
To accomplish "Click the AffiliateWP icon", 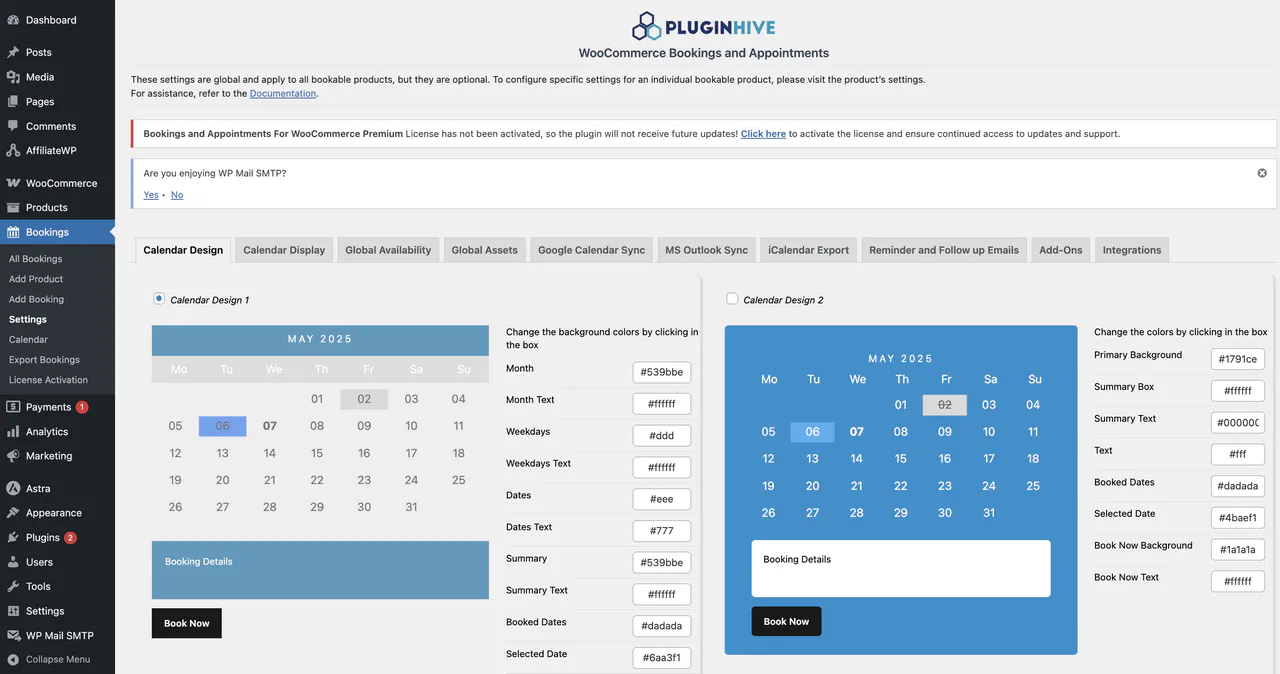I will click(x=13, y=150).
